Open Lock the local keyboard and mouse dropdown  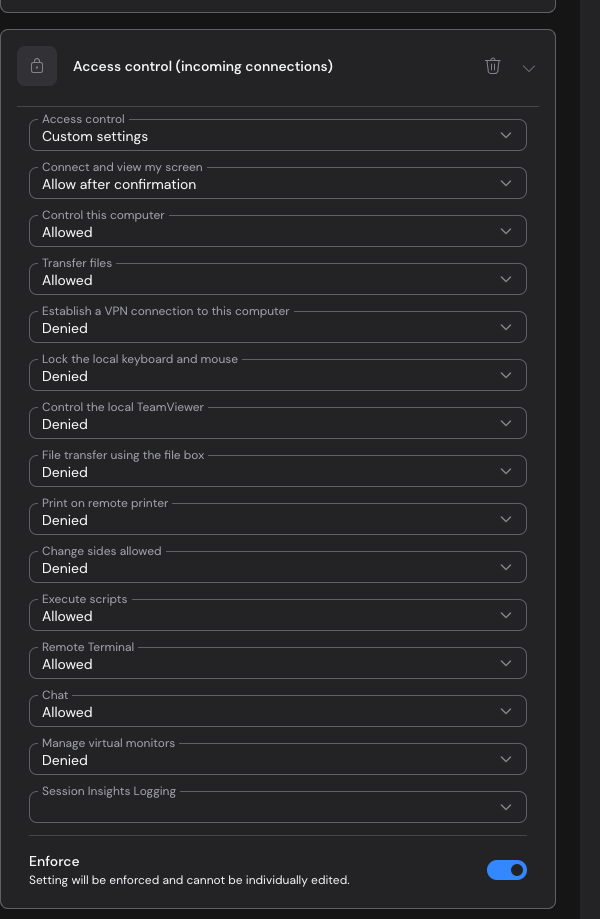click(x=278, y=376)
